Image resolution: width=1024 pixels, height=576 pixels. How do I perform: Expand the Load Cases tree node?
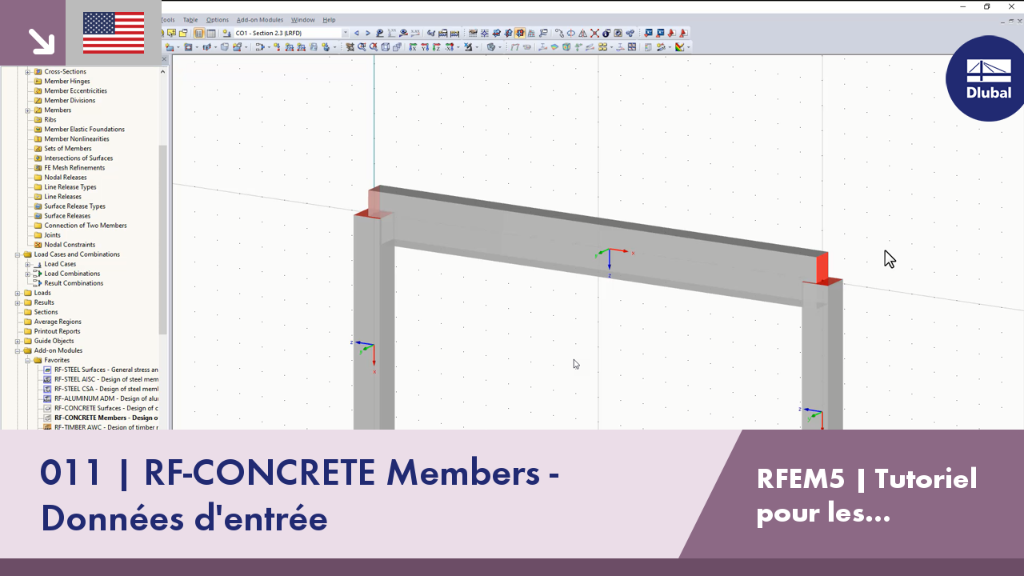pos(27,264)
